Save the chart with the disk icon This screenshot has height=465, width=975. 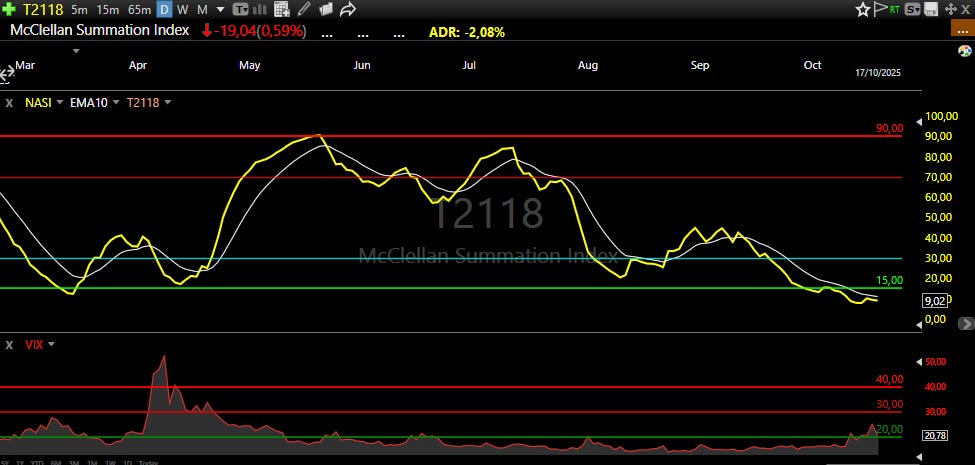point(931,9)
